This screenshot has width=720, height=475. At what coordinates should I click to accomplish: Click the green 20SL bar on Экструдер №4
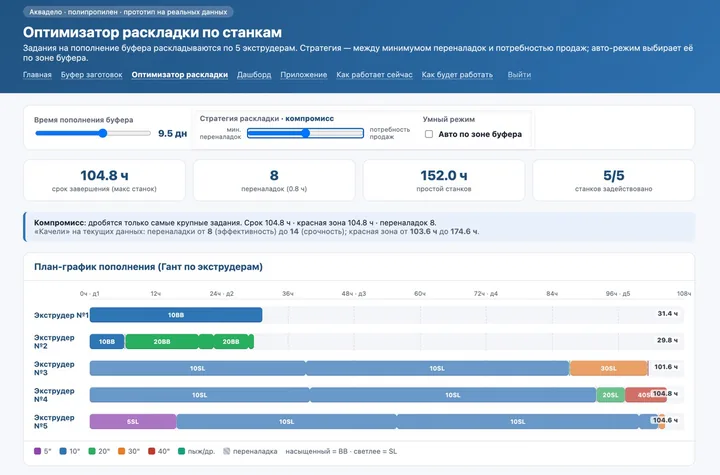(610, 395)
